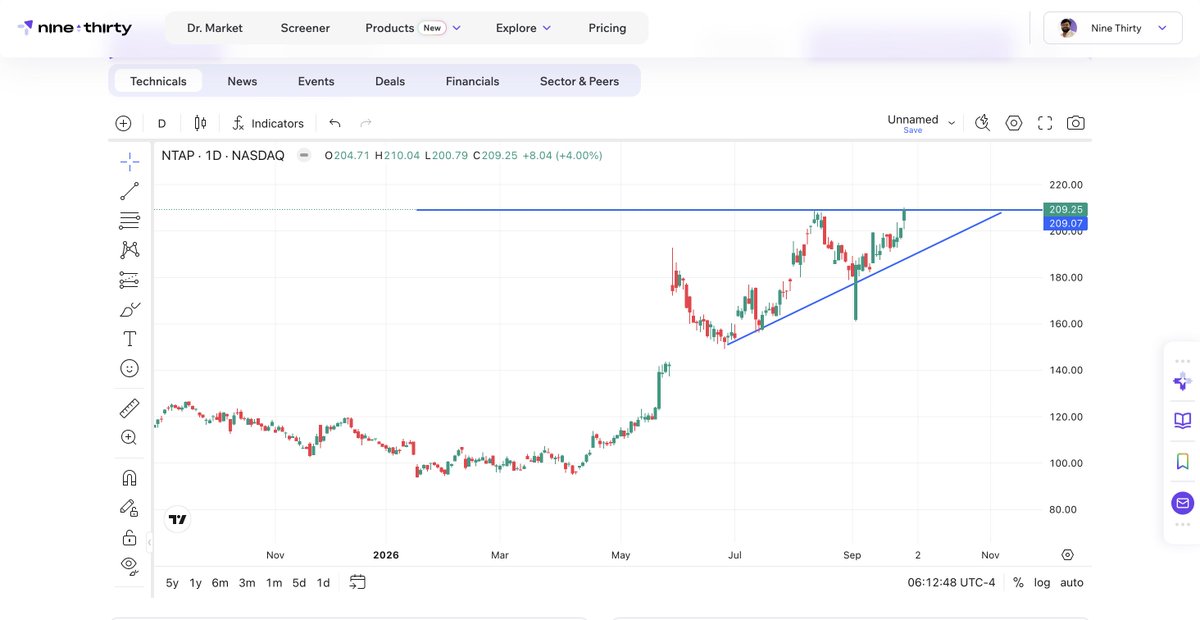The height and width of the screenshot is (620, 1200).
Task: Set the chart range to 1d
Action: [323, 582]
